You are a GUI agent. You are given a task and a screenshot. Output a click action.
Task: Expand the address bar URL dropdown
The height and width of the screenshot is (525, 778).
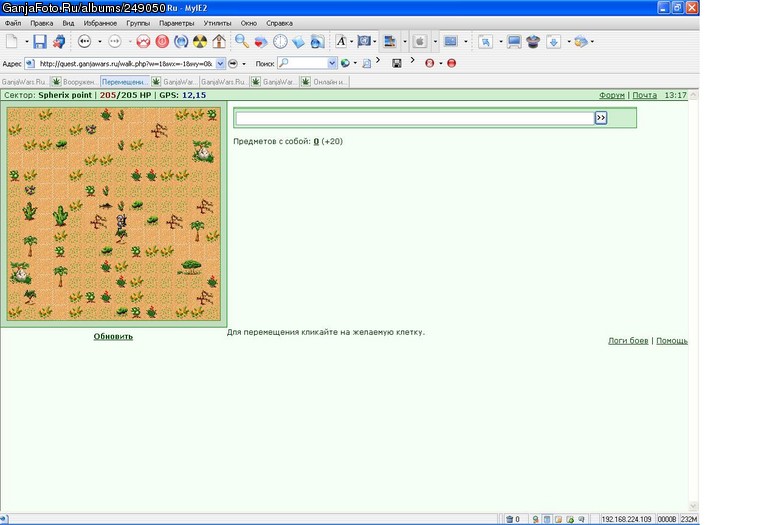(220, 63)
